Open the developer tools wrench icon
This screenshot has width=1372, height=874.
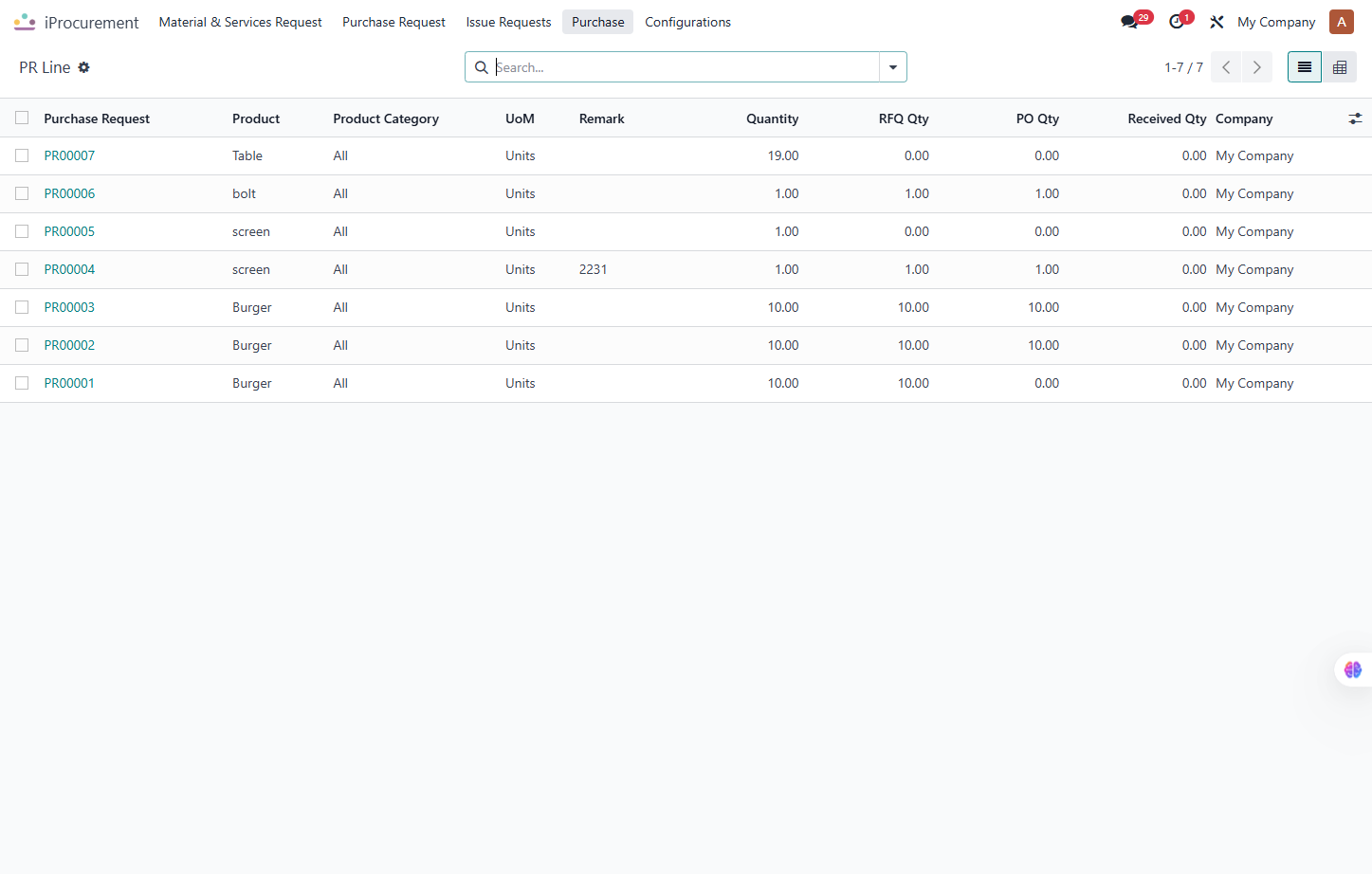tap(1217, 22)
